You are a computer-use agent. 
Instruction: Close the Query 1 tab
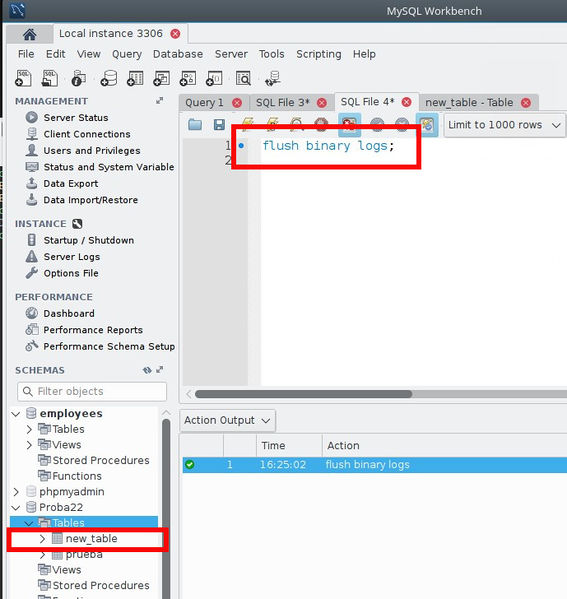click(x=237, y=103)
